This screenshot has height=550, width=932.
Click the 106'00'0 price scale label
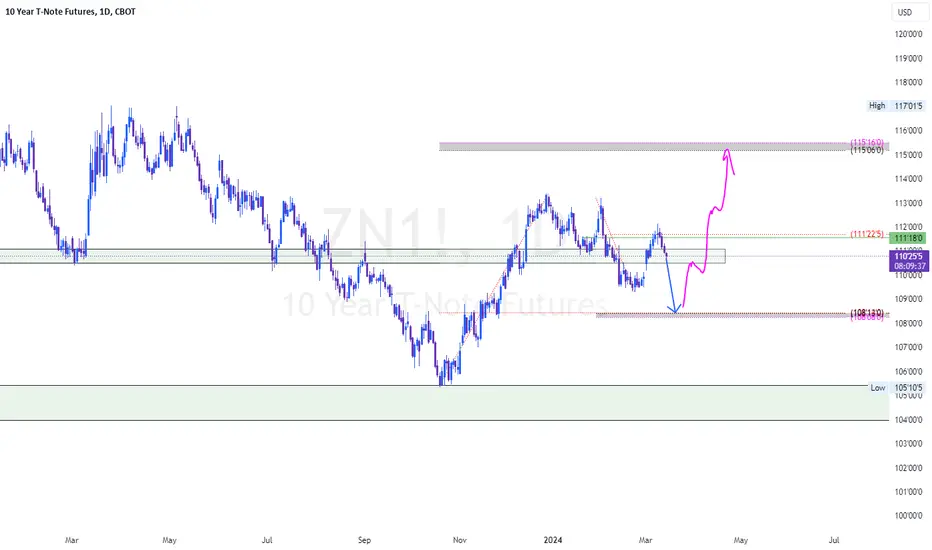pyautogui.click(x=908, y=372)
